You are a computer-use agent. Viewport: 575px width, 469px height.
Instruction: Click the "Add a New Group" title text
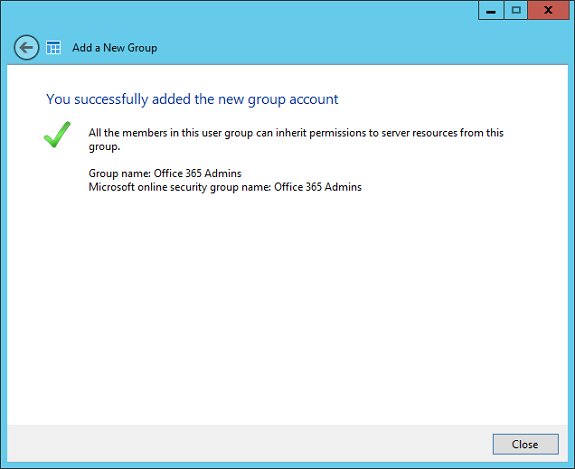(x=114, y=48)
